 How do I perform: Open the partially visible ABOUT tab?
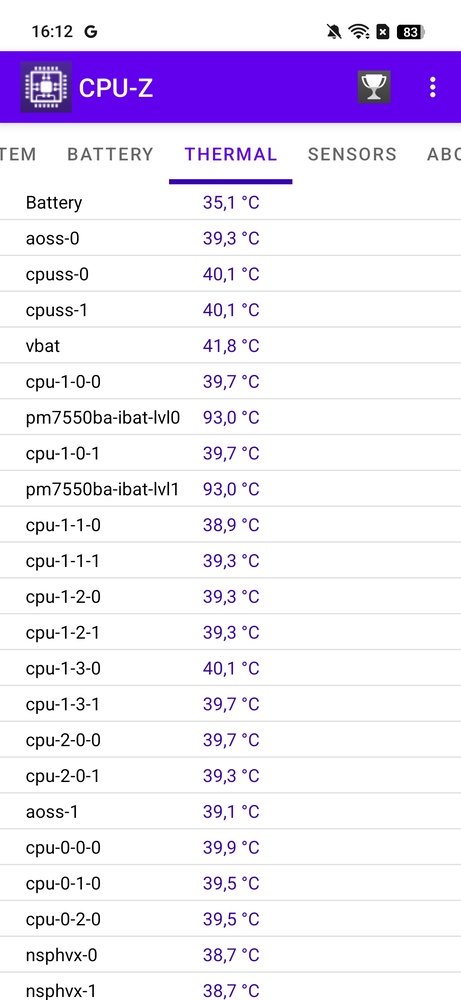[x=444, y=154]
